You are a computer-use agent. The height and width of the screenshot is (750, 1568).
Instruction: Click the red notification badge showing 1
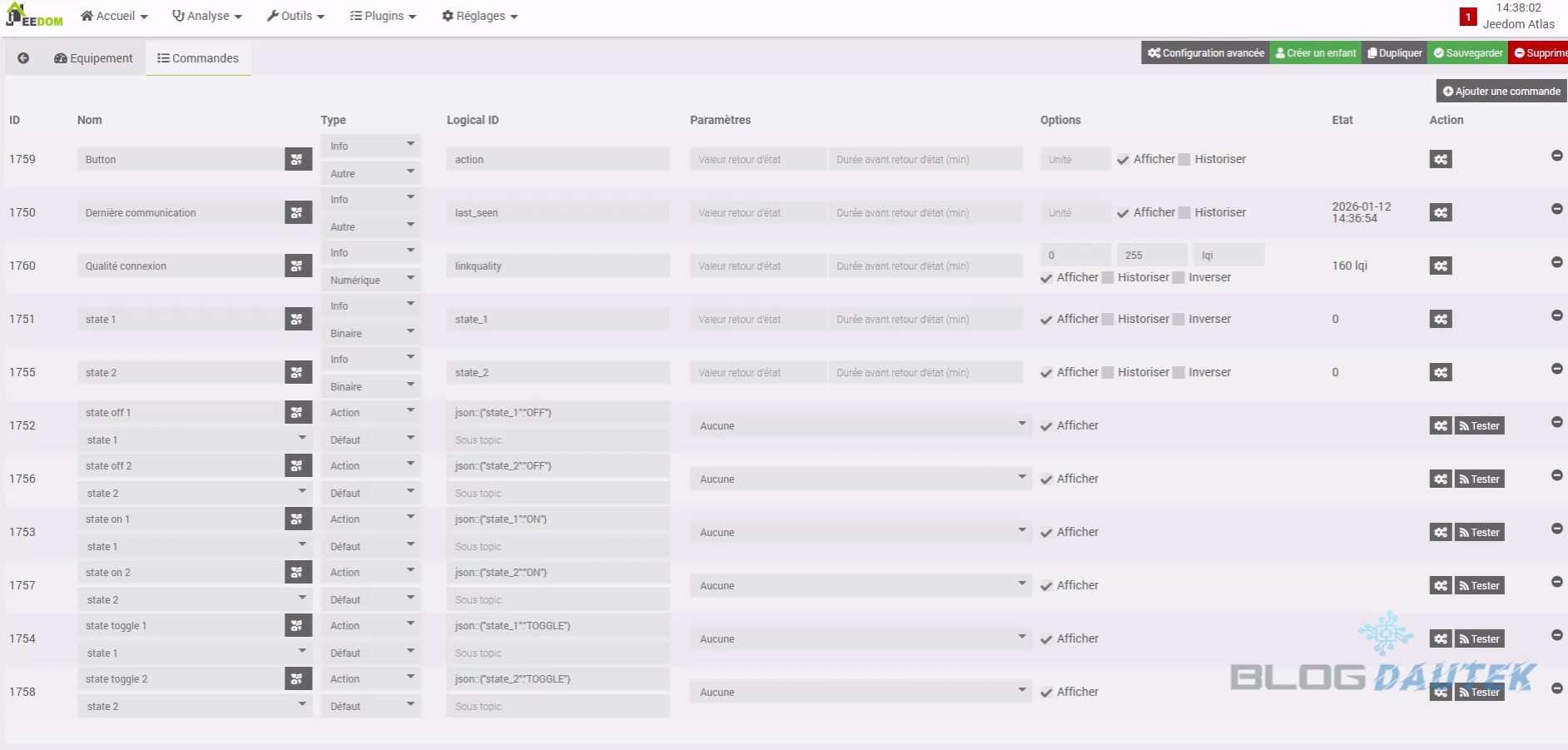click(1468, 17)
